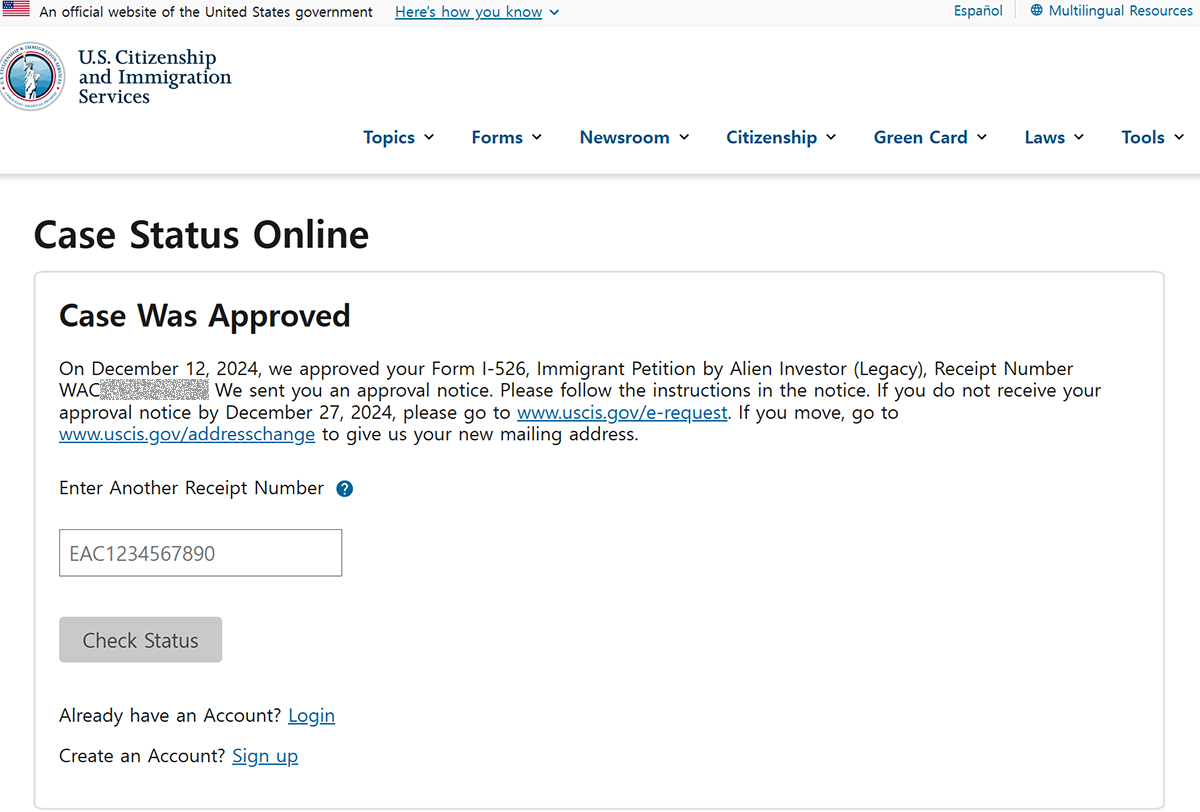This screenshot has width=1200, height=812.
Task: Click "An official website of the United States government" text
Action: pos(206,12)
